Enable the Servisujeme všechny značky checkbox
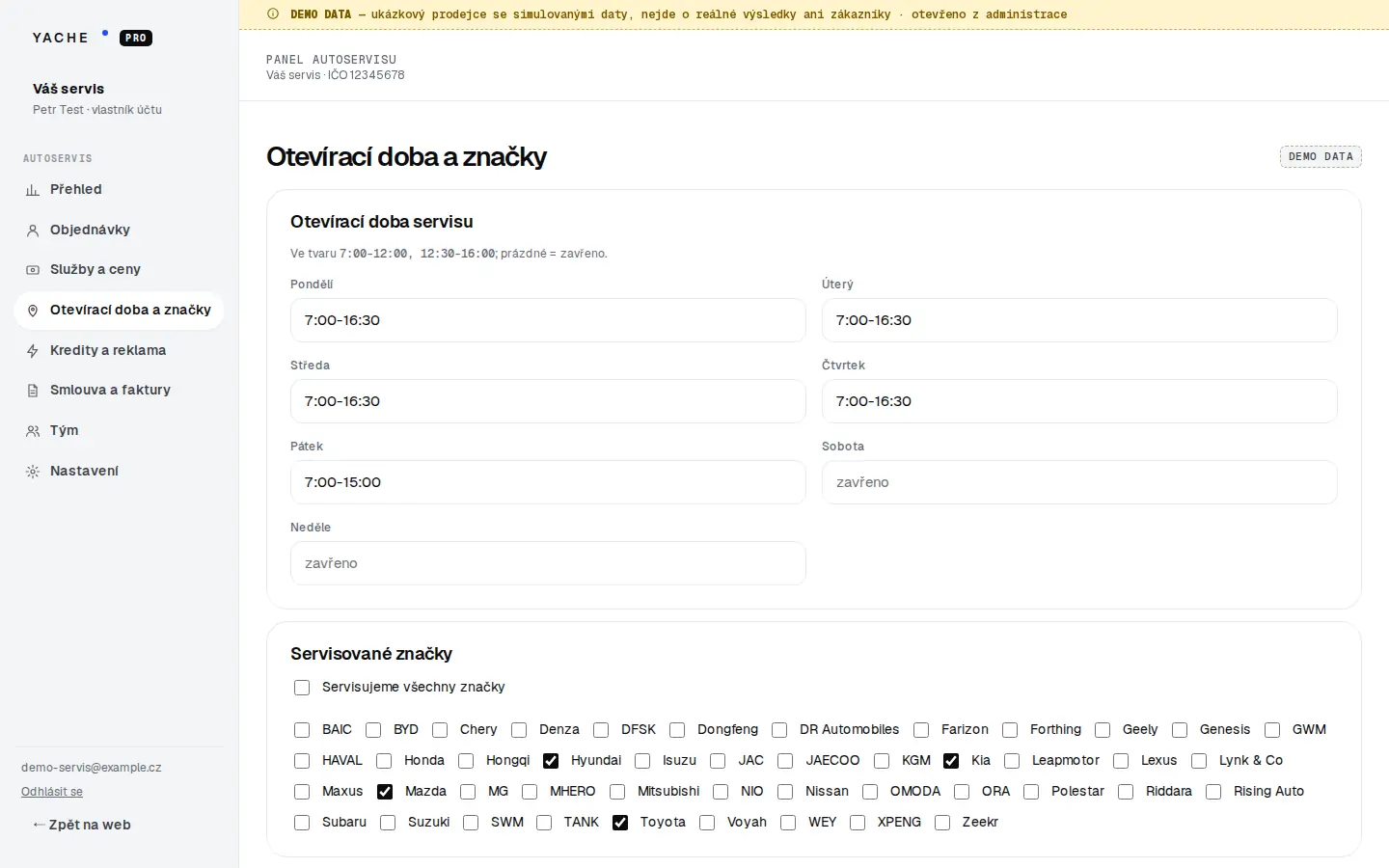Viewport: 1389px width, 868px height. 302,688
